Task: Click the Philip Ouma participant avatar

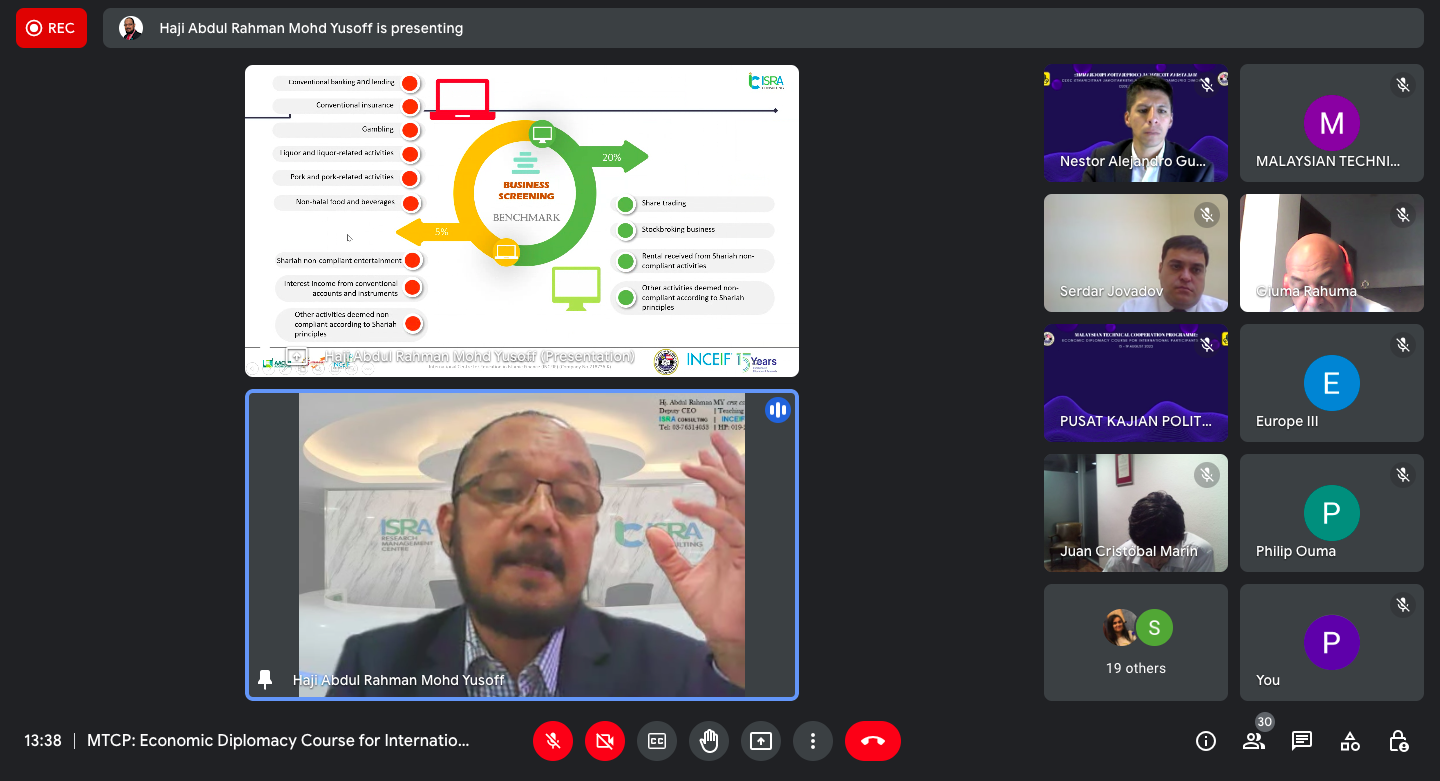Action: (x=1331, y=513)
